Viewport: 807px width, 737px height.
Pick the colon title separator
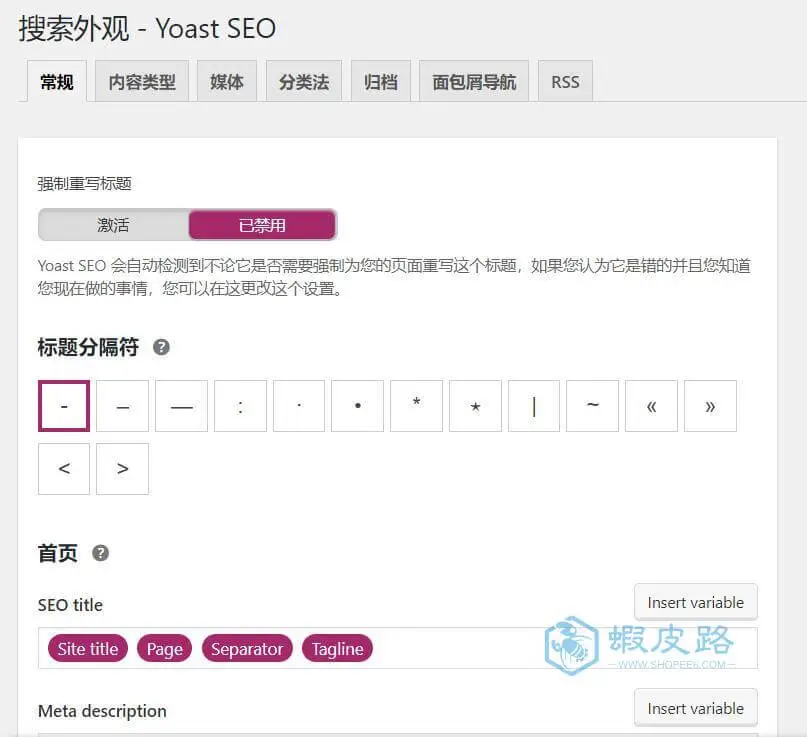click(240, 406)
